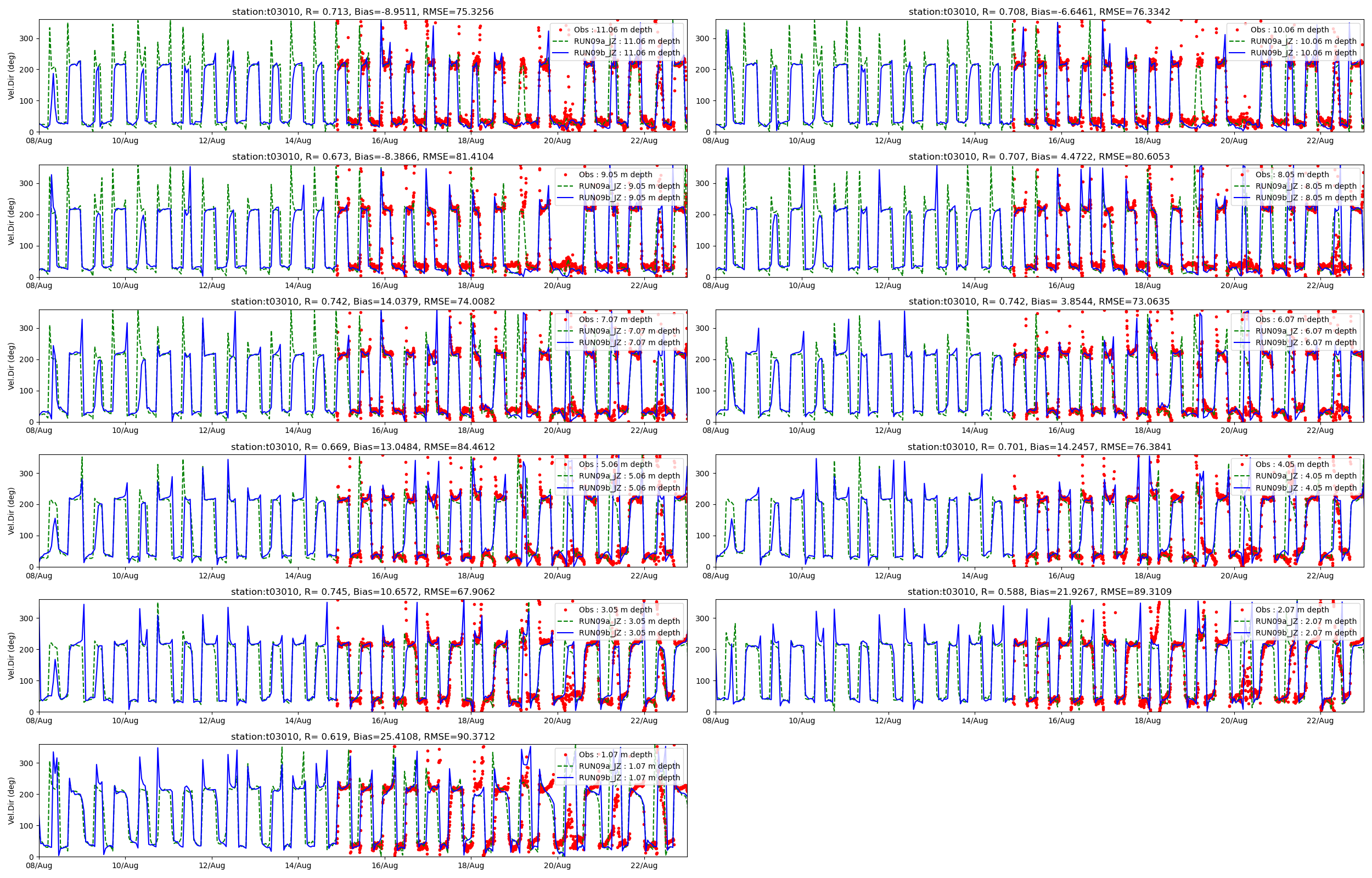Viewport: 1372px width, 878px height.
Task: Click the 14/Aug tick label under 1.07 m plot
Action: [x=298, y=865]
